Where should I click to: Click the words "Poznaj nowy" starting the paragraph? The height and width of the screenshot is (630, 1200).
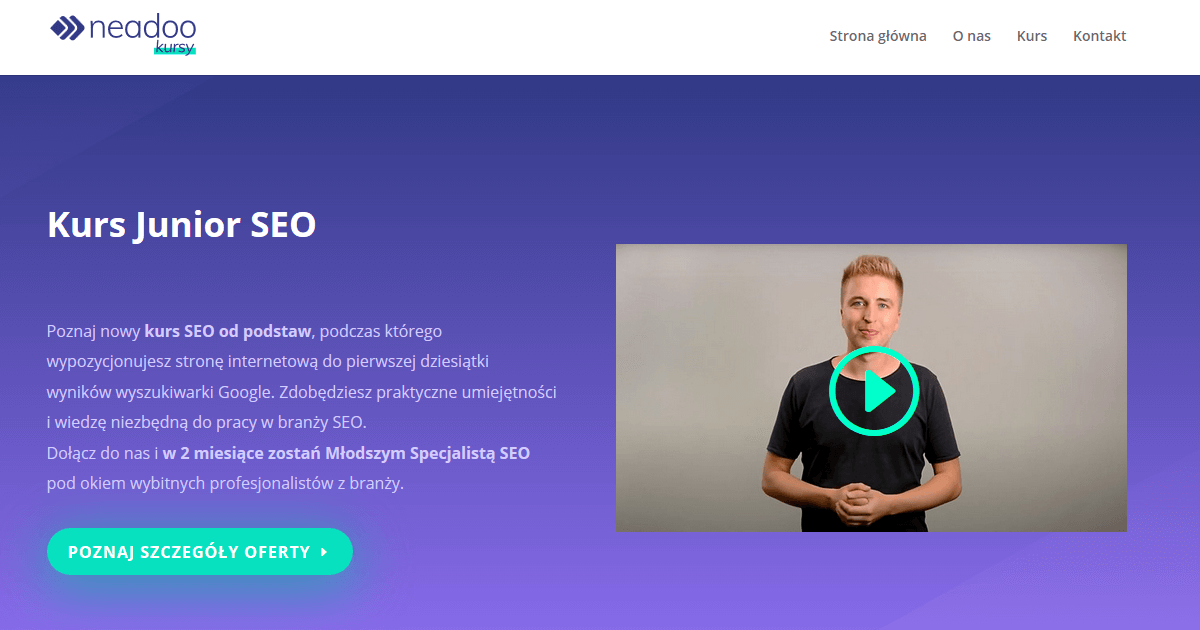coord(93,330)
